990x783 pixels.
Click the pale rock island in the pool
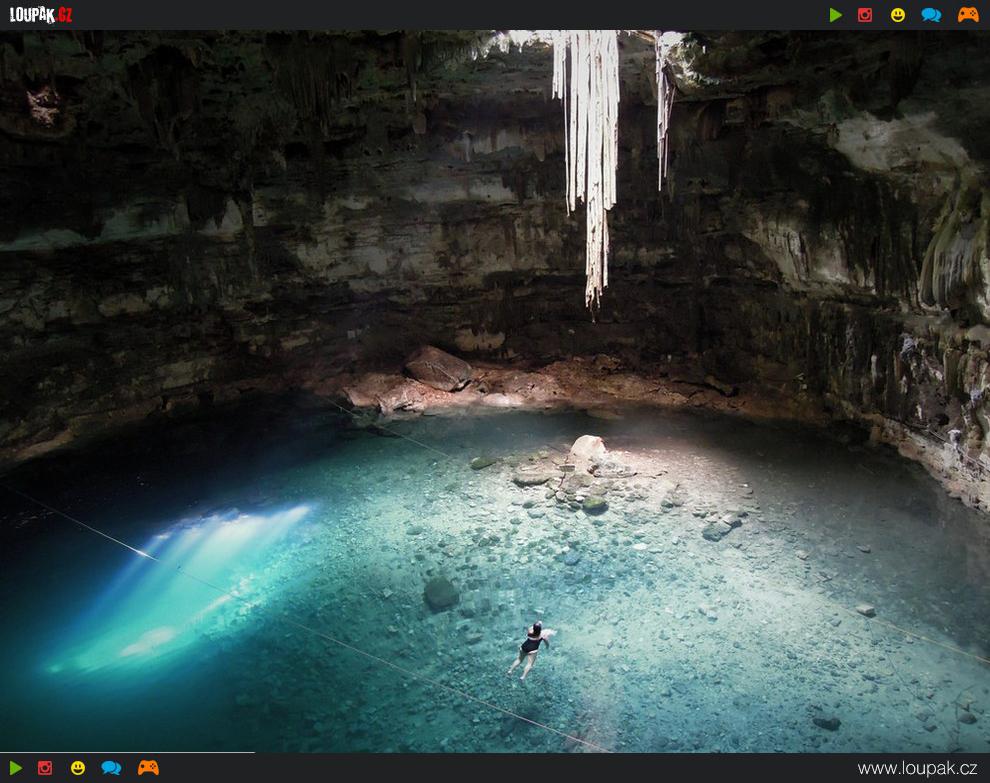click(x=586, y=453)
